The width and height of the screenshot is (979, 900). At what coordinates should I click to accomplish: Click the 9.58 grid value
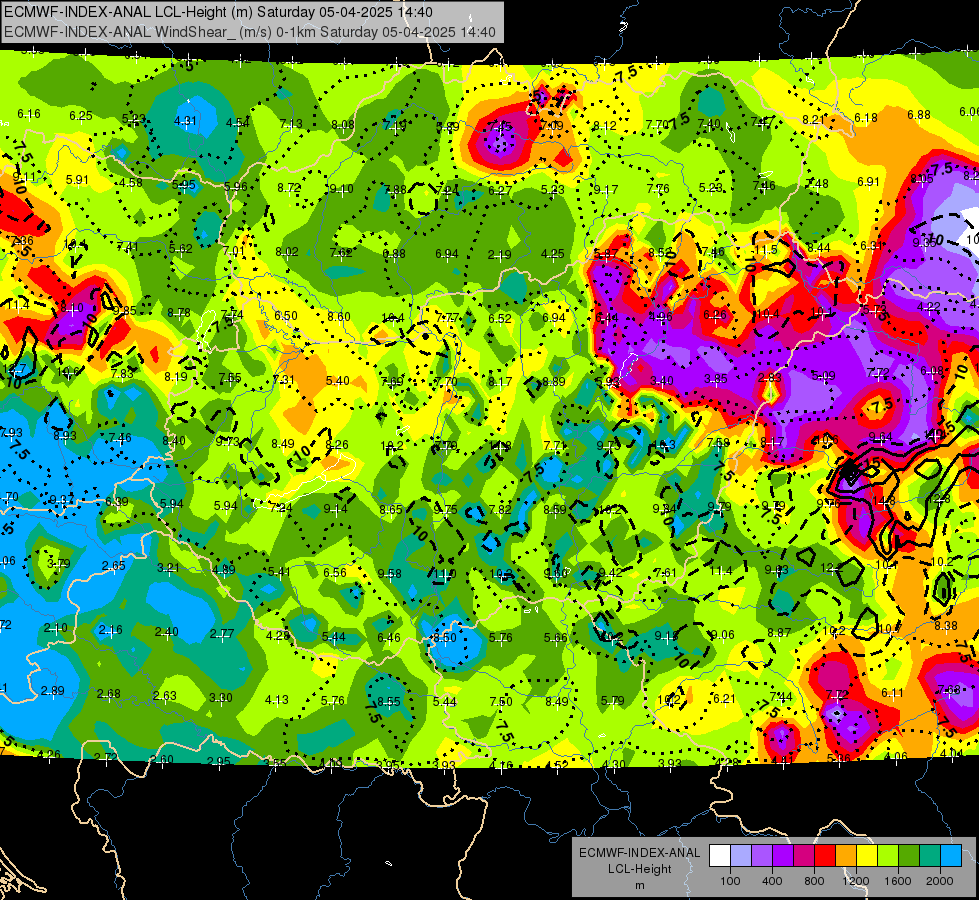click(x=390, y=573)
